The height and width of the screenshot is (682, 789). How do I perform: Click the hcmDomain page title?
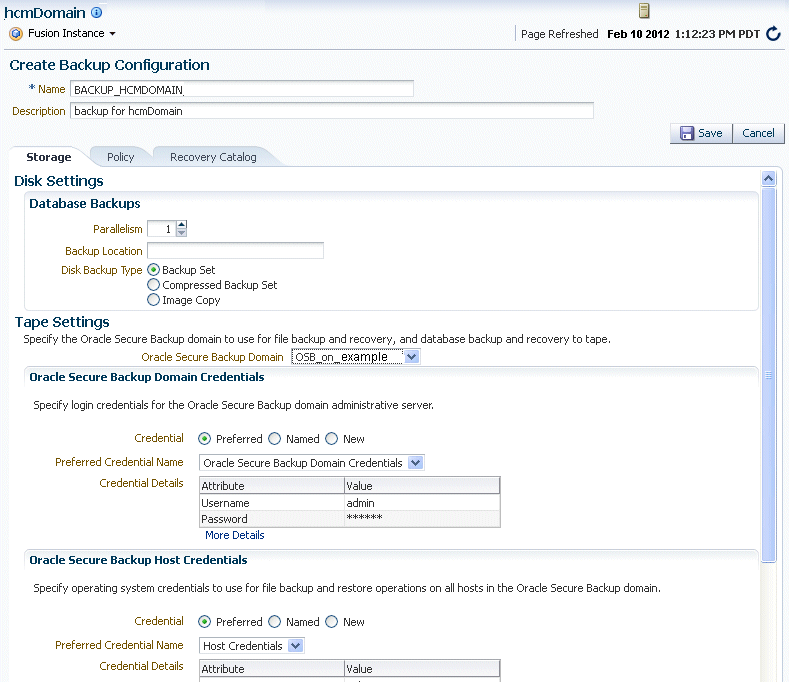coord(45,13)
